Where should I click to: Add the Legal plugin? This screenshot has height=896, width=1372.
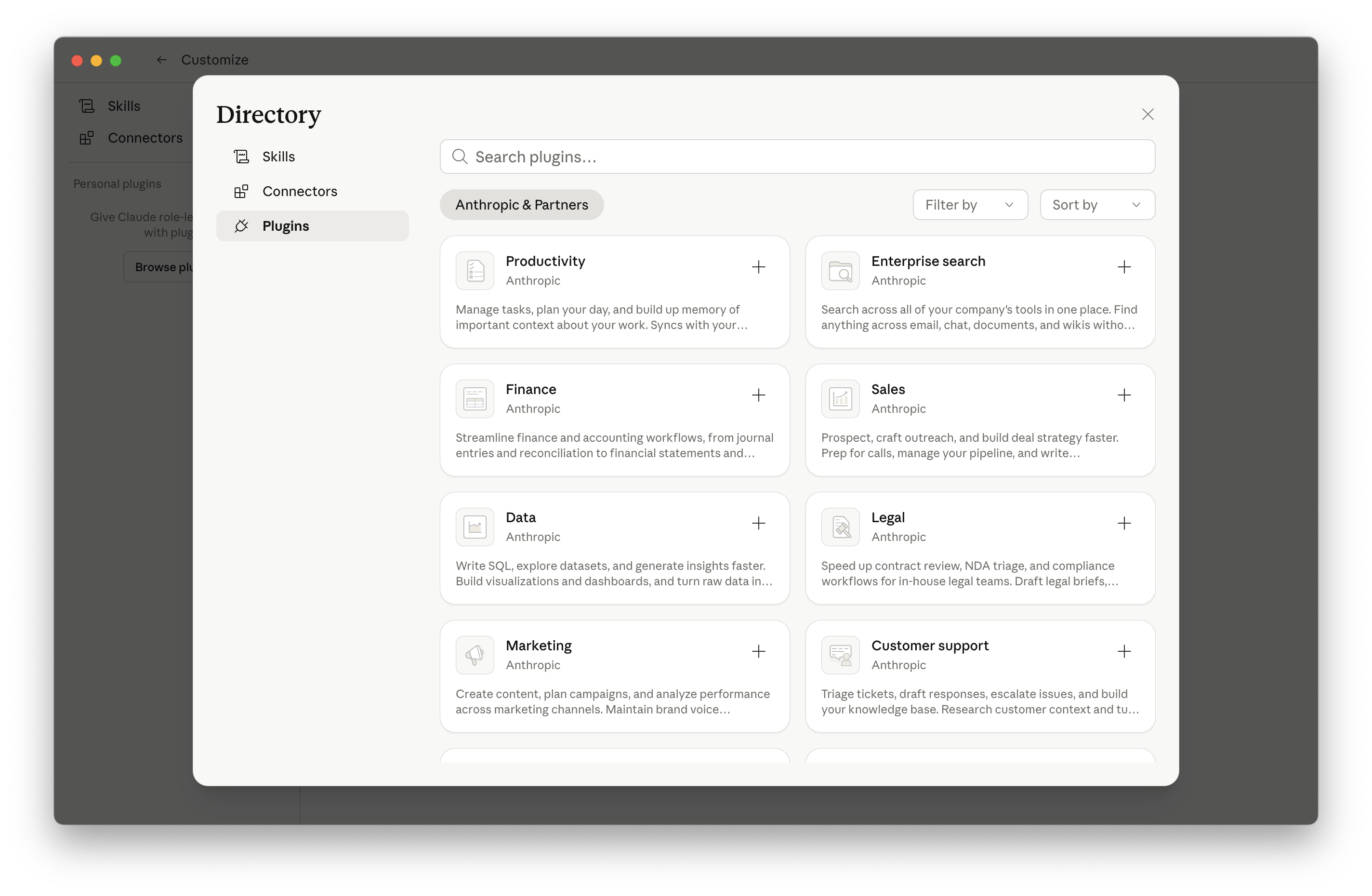coord(1123,523)
